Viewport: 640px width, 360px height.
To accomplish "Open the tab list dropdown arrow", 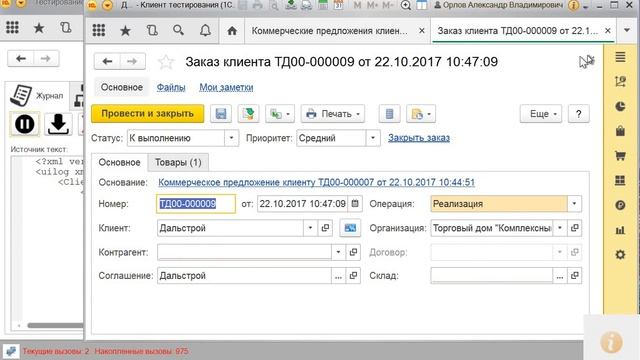I will pos(627,30).
